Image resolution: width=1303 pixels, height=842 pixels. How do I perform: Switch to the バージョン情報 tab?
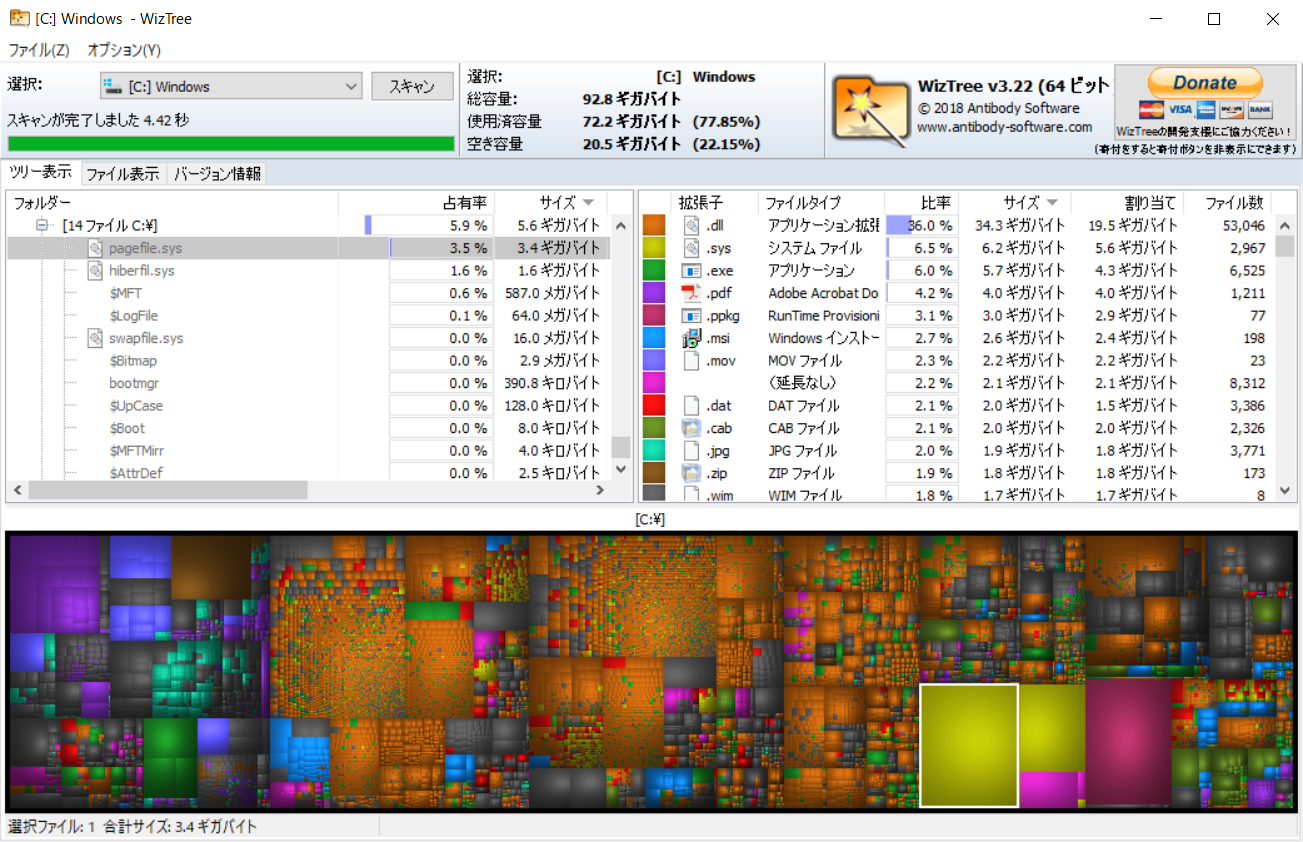(x=217, y=174)
